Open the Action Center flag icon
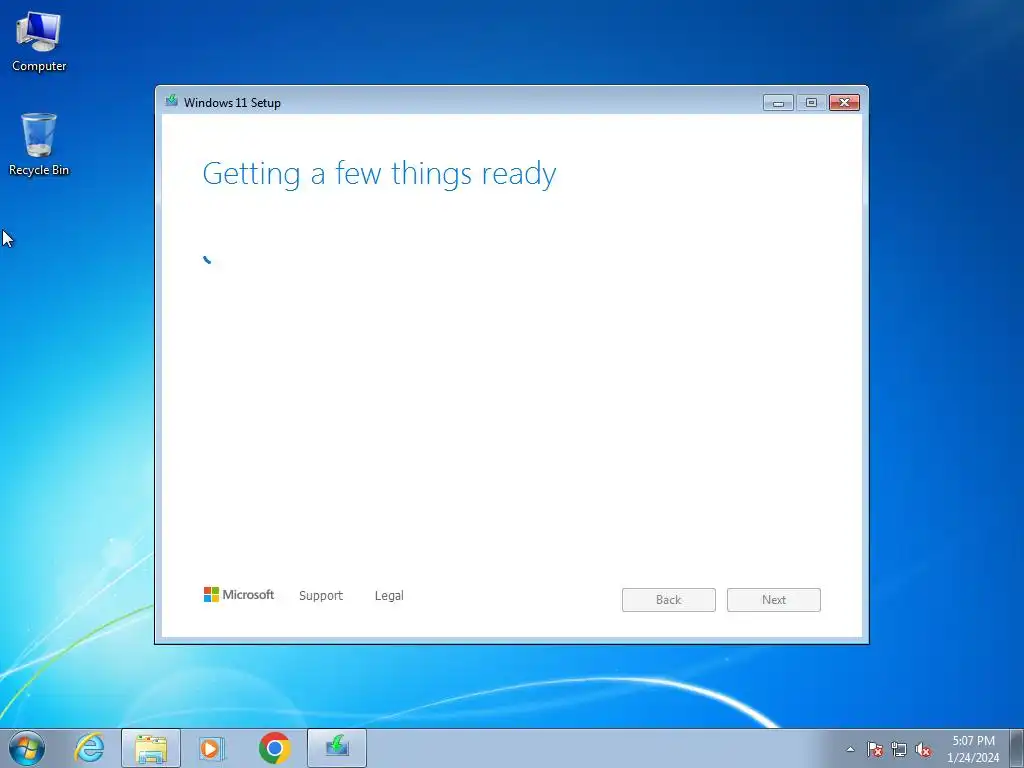The image size is (1024, 768). [x=875, y=750]
